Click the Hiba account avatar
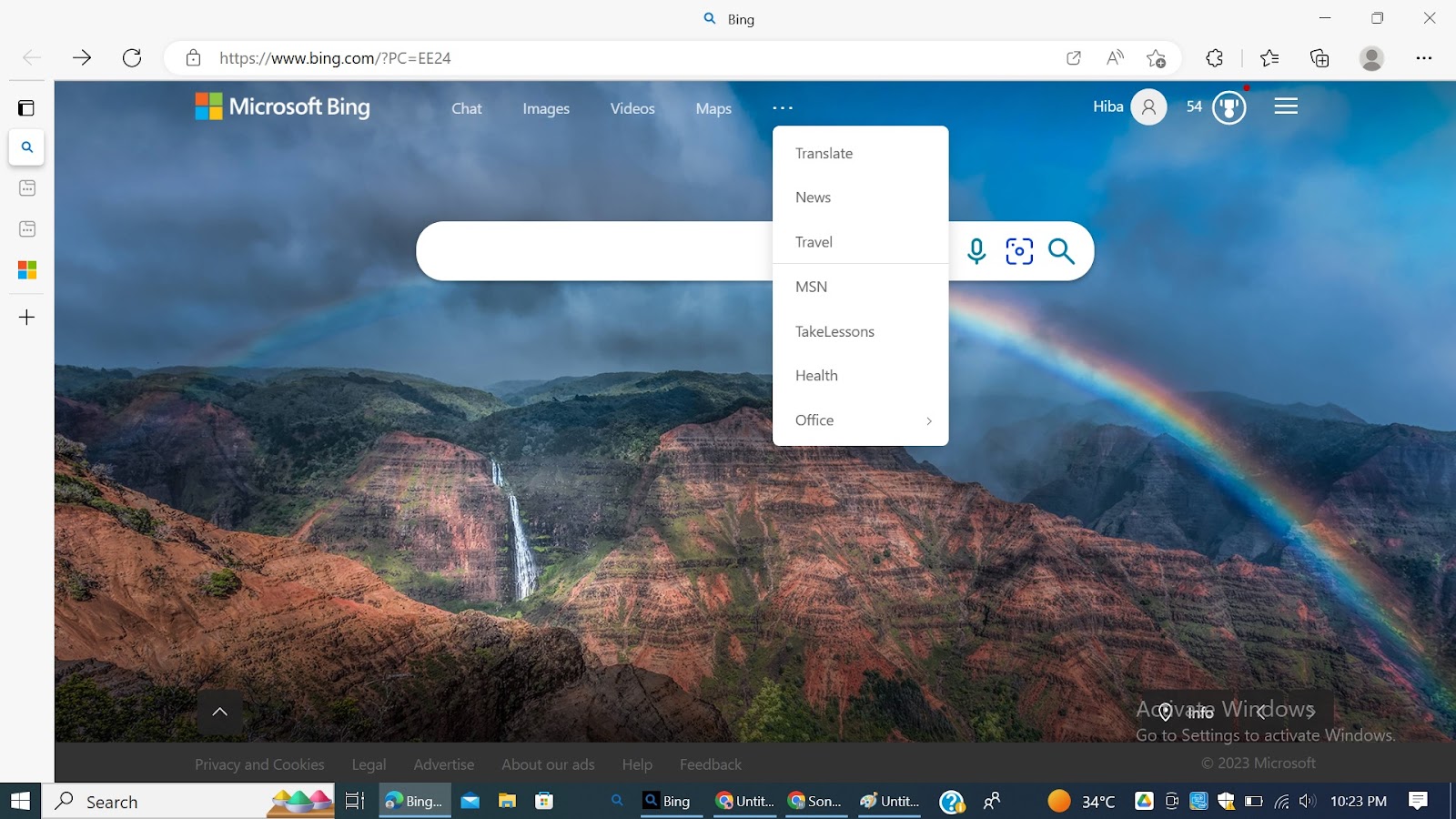The image size is (1456, 819). (1148, 107)
